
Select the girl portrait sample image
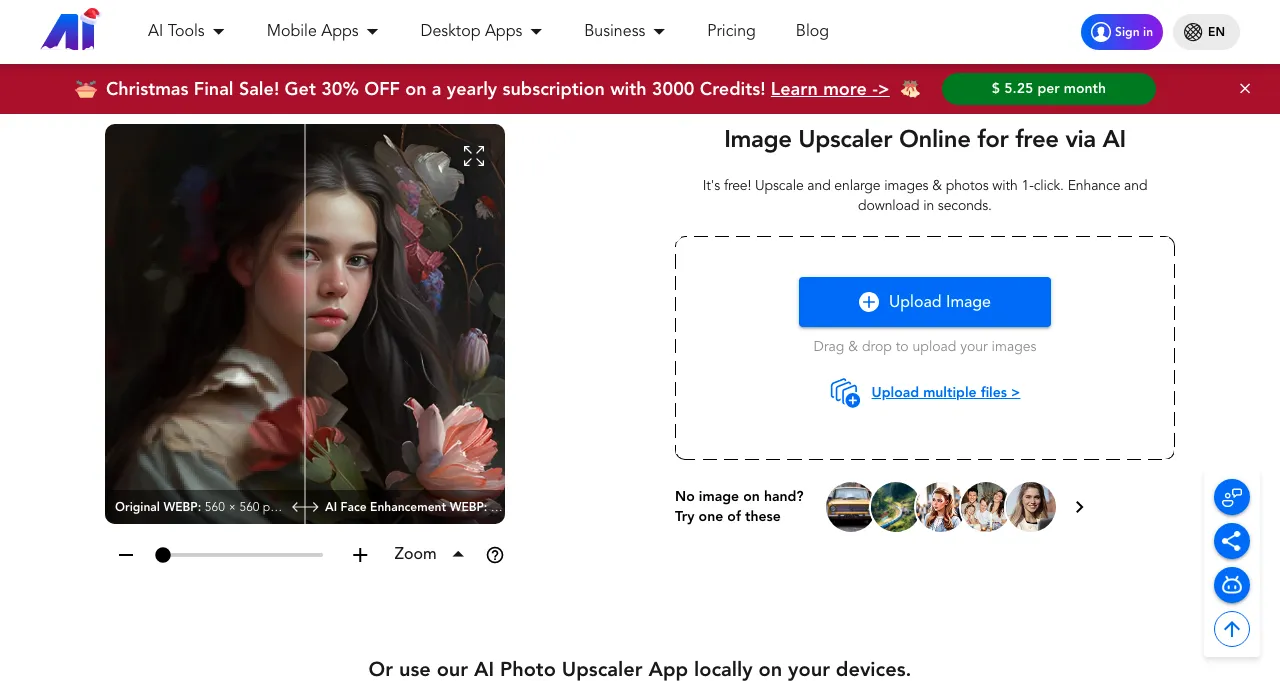(940, 507)
